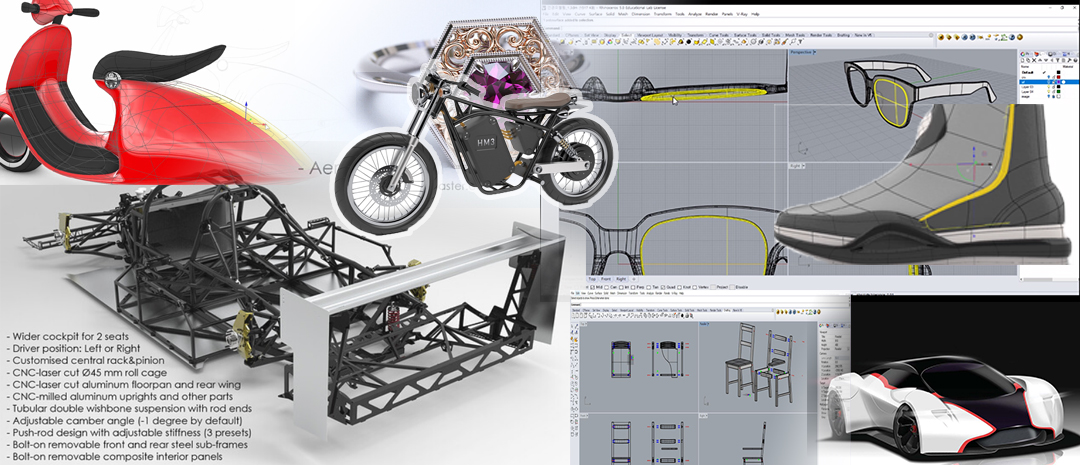Click the layer filter funnel icon
Screen dimensions: 1080x465
(1058, 61)
